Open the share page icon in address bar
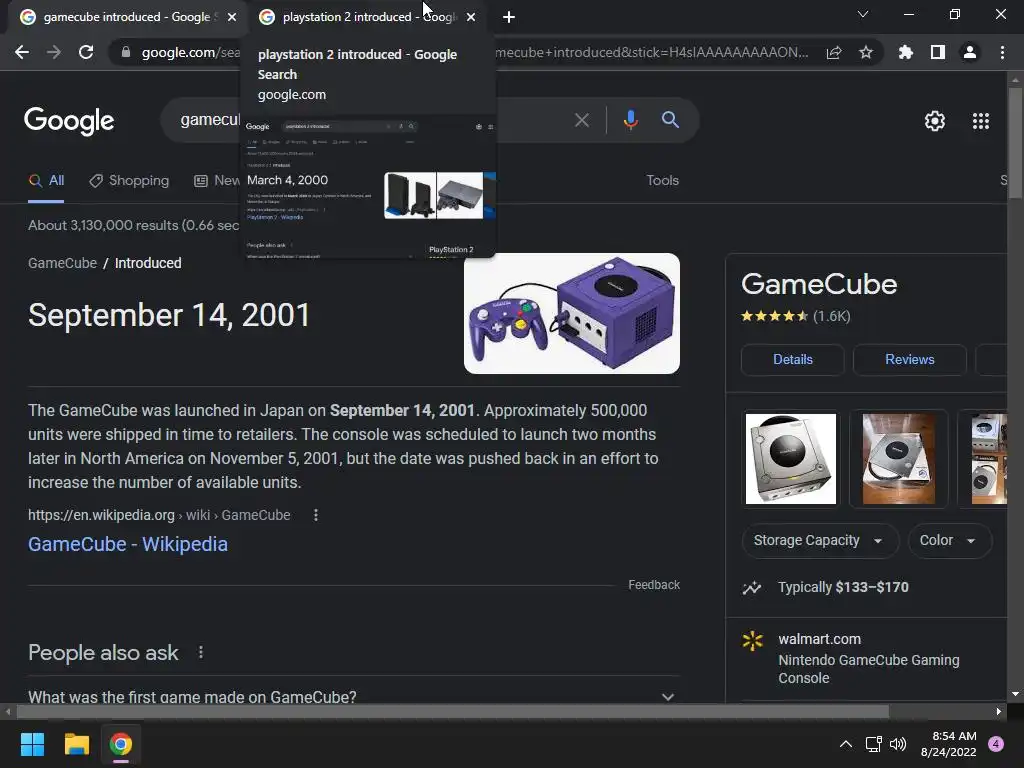This screenshot has width=1024, height=768. [x=834, y=52]
